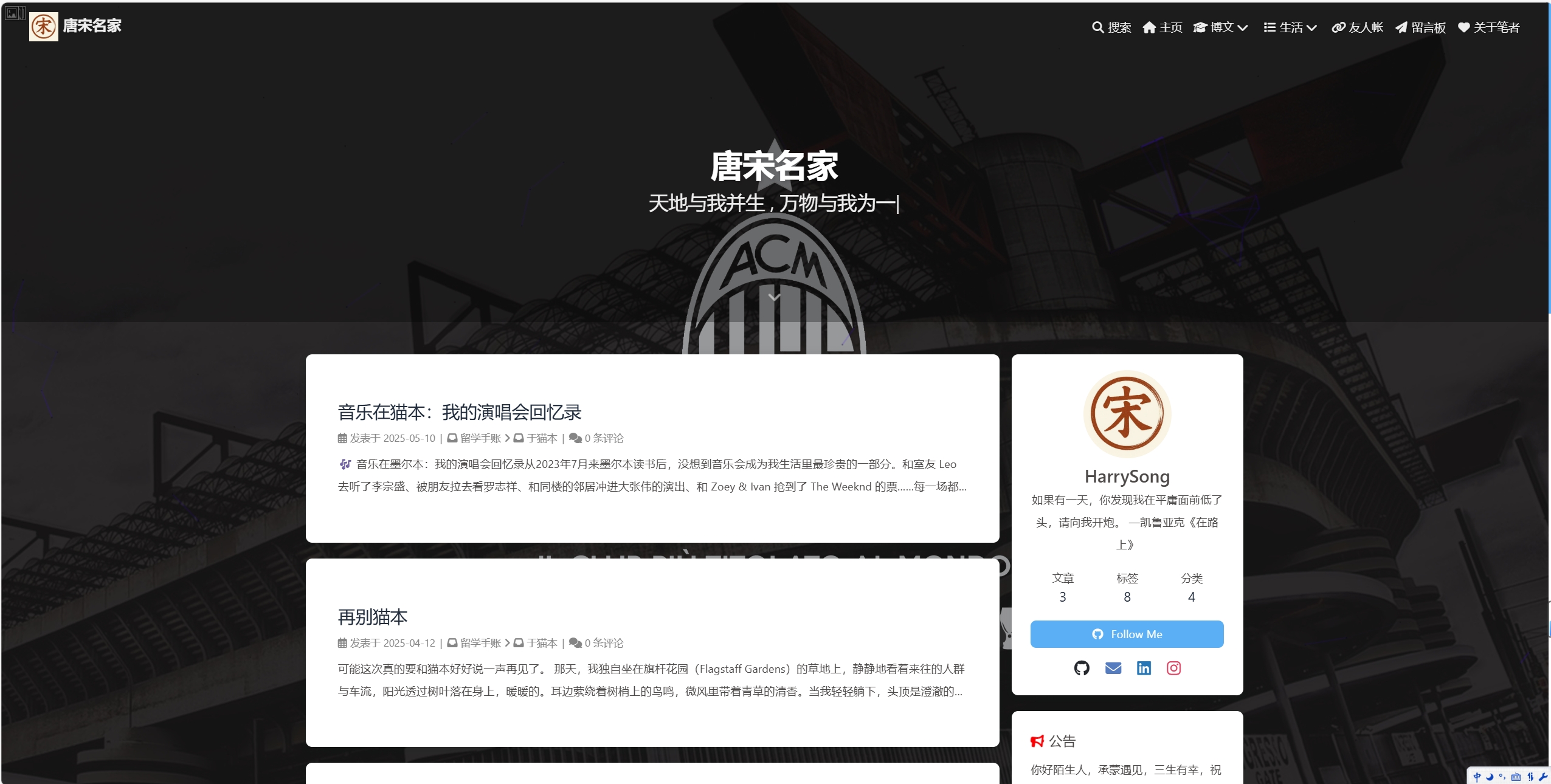The image size is (1551, 784).
Task: Open the 再别猫本 post title
Action: click(373, 617)
